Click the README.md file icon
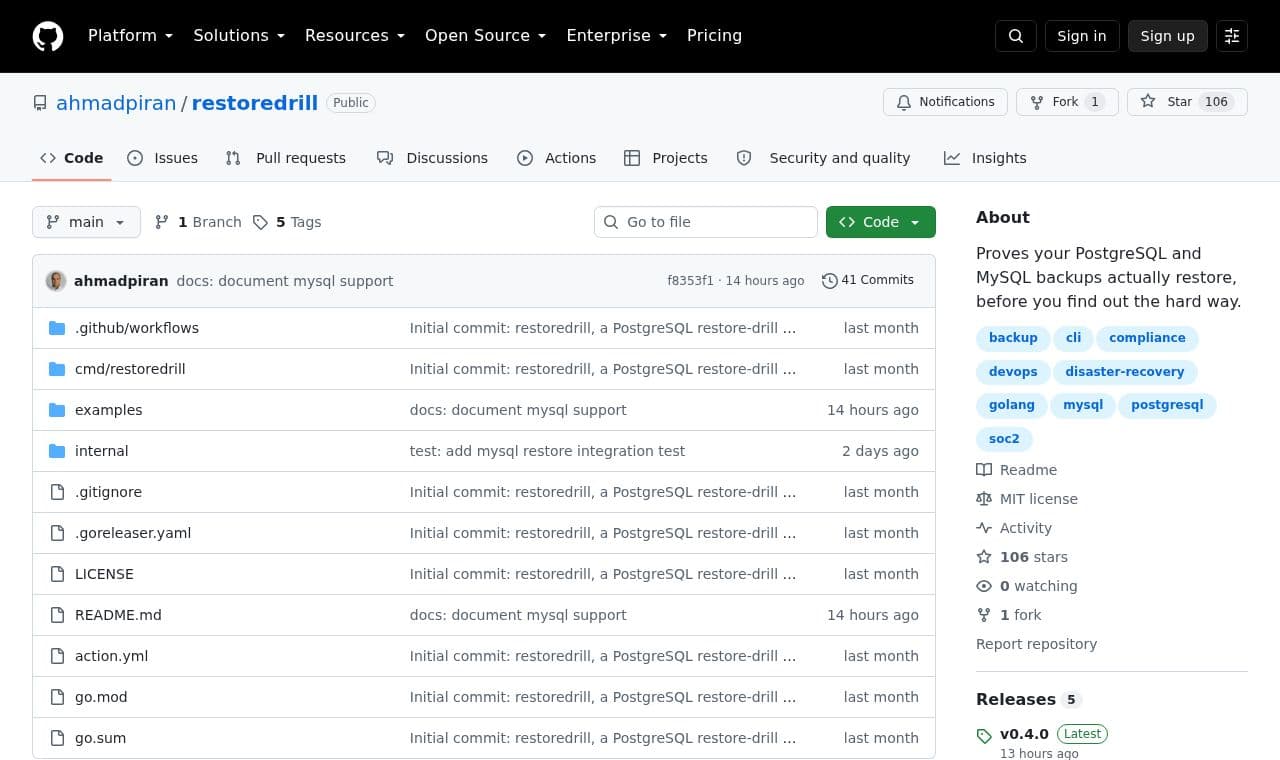This screenshot has width=1280, height=760. point(57,615)
